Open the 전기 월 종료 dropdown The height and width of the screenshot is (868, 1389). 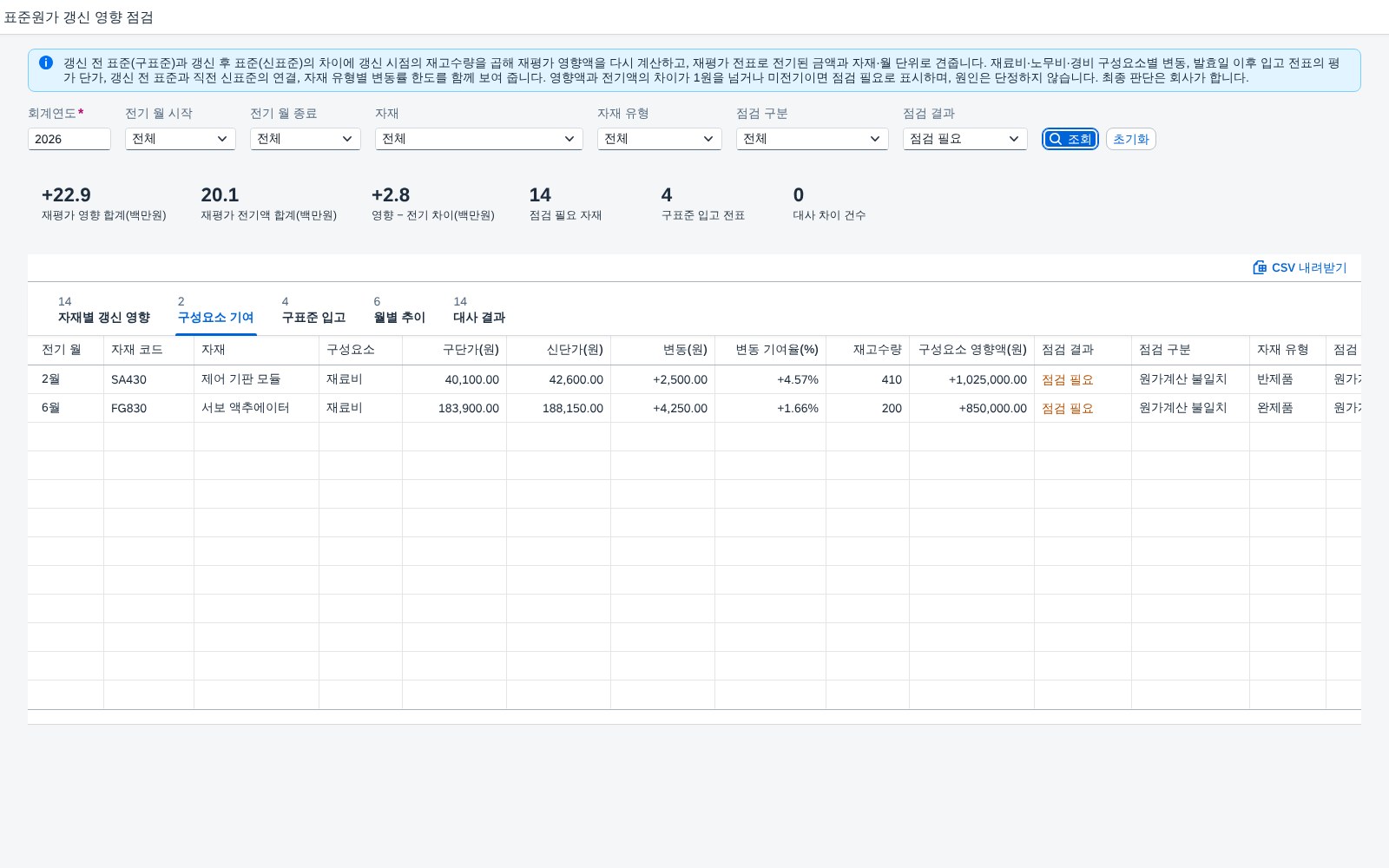tap(306, 139)
